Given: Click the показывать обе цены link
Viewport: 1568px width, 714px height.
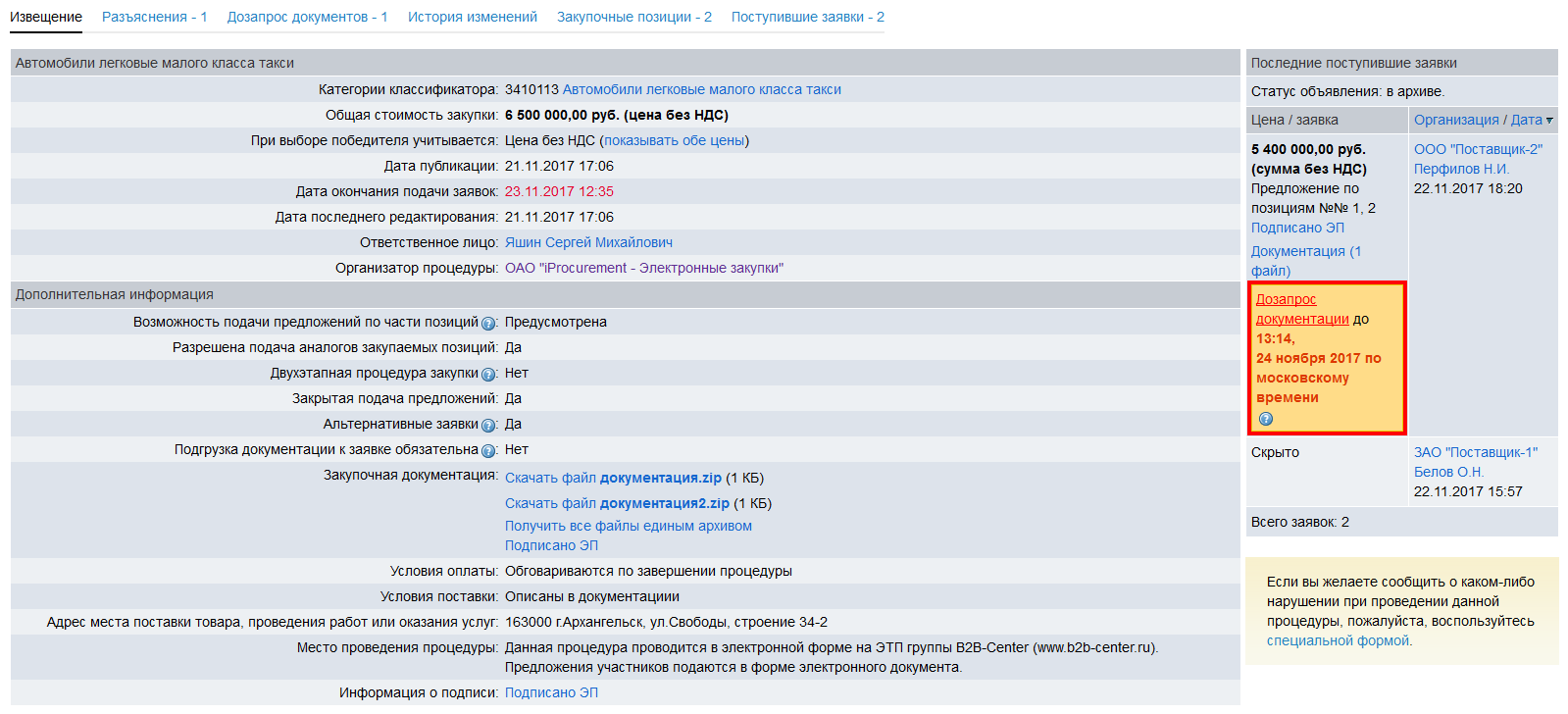Looking at the screenshot, I should (x=674, y=140).
